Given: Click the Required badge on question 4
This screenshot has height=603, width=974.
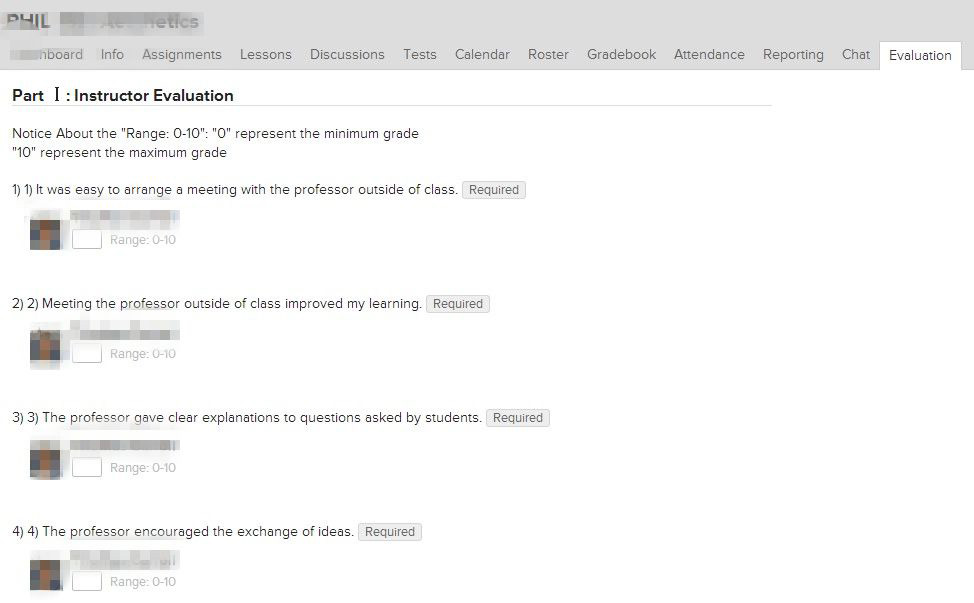Looking at the screenshot, I should [x=390, y=532].
